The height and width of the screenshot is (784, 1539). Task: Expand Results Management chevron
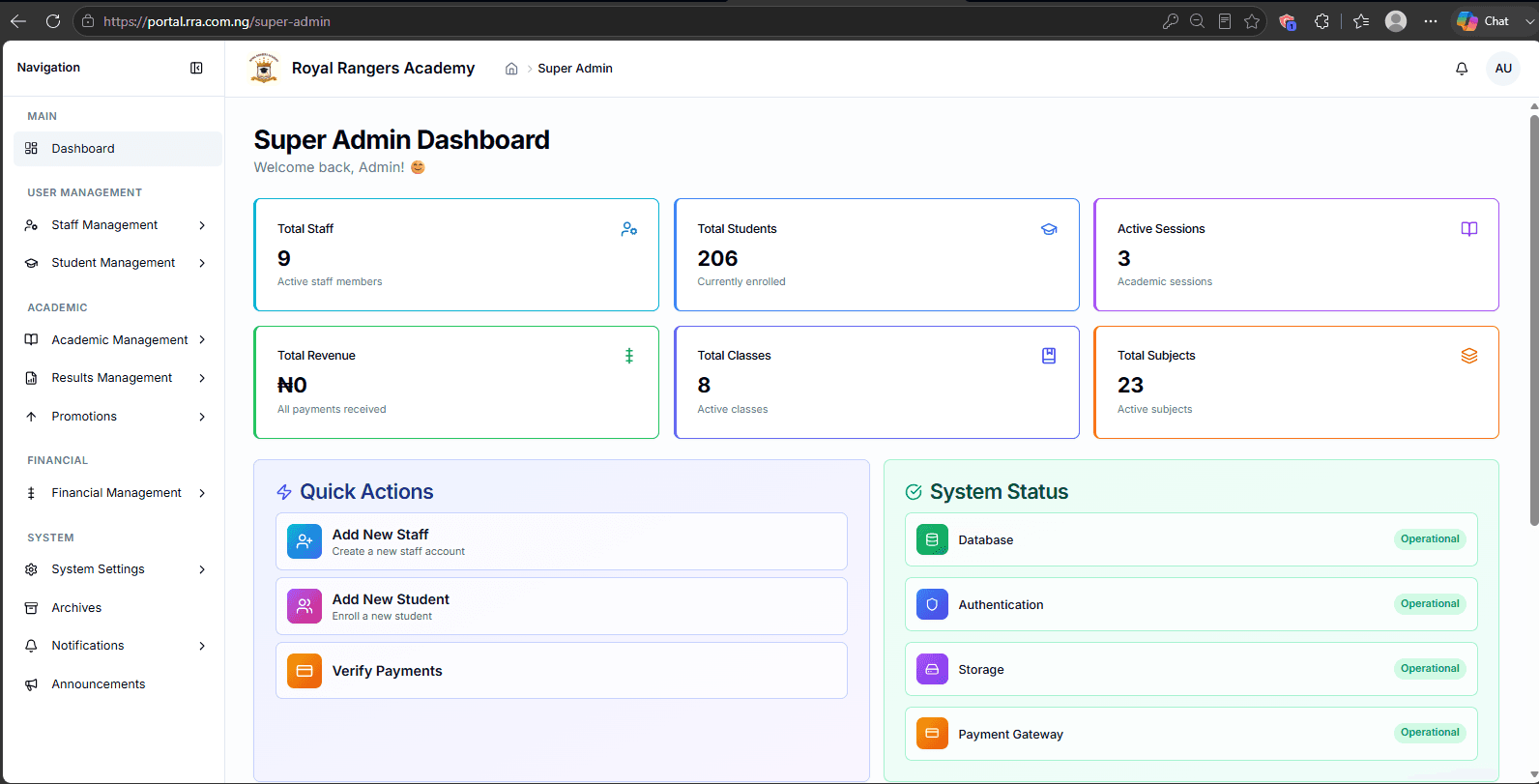pos(202,378)
